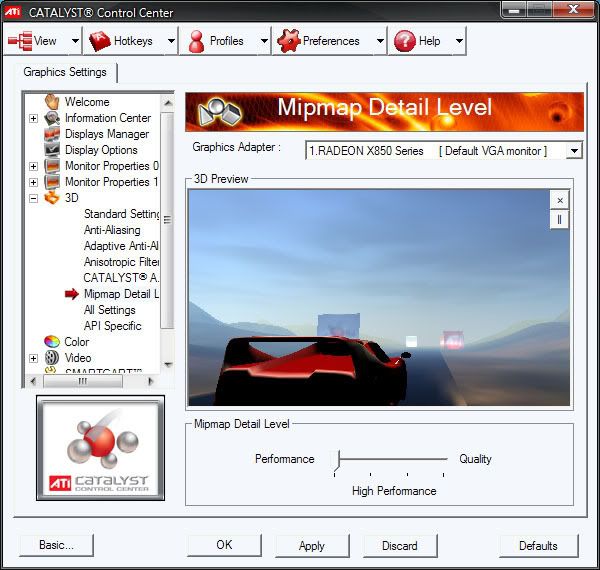Screen dimensions: 600x570
Task: Select Anti-Aliasing in the tree
Action: point(112,230)
